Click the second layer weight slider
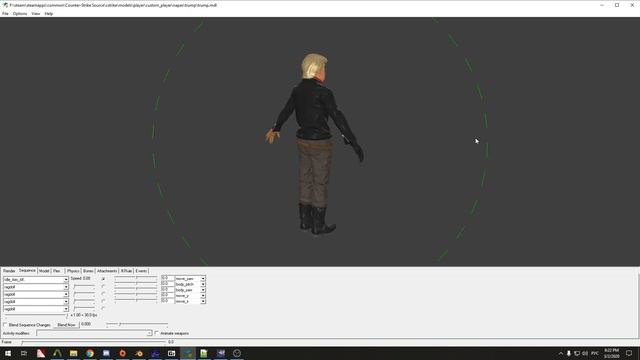This screenshot has height=360, width=640. tap(84, 287)
